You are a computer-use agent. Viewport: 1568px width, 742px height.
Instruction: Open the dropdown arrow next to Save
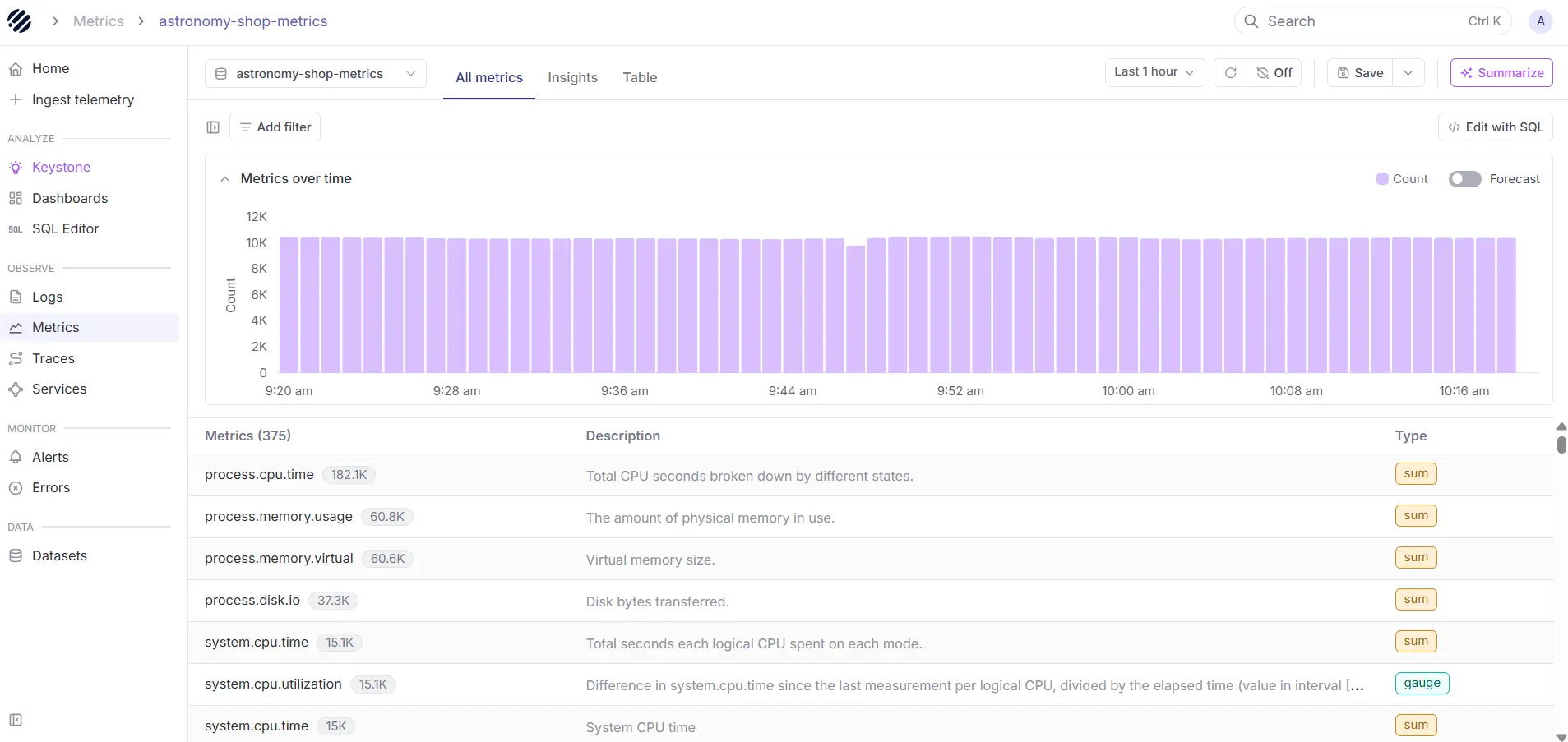1408,73
